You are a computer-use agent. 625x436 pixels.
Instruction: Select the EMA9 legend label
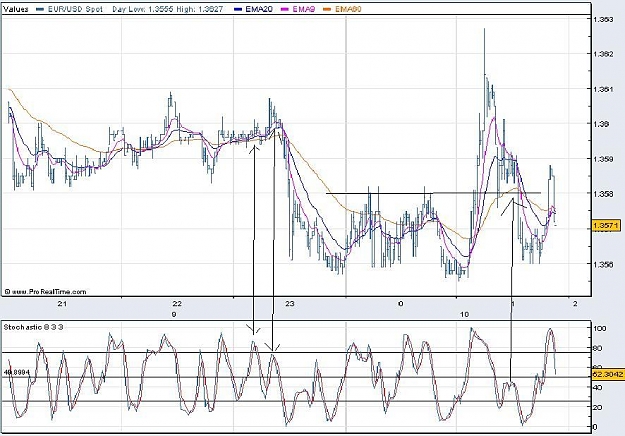click(304, 9)
